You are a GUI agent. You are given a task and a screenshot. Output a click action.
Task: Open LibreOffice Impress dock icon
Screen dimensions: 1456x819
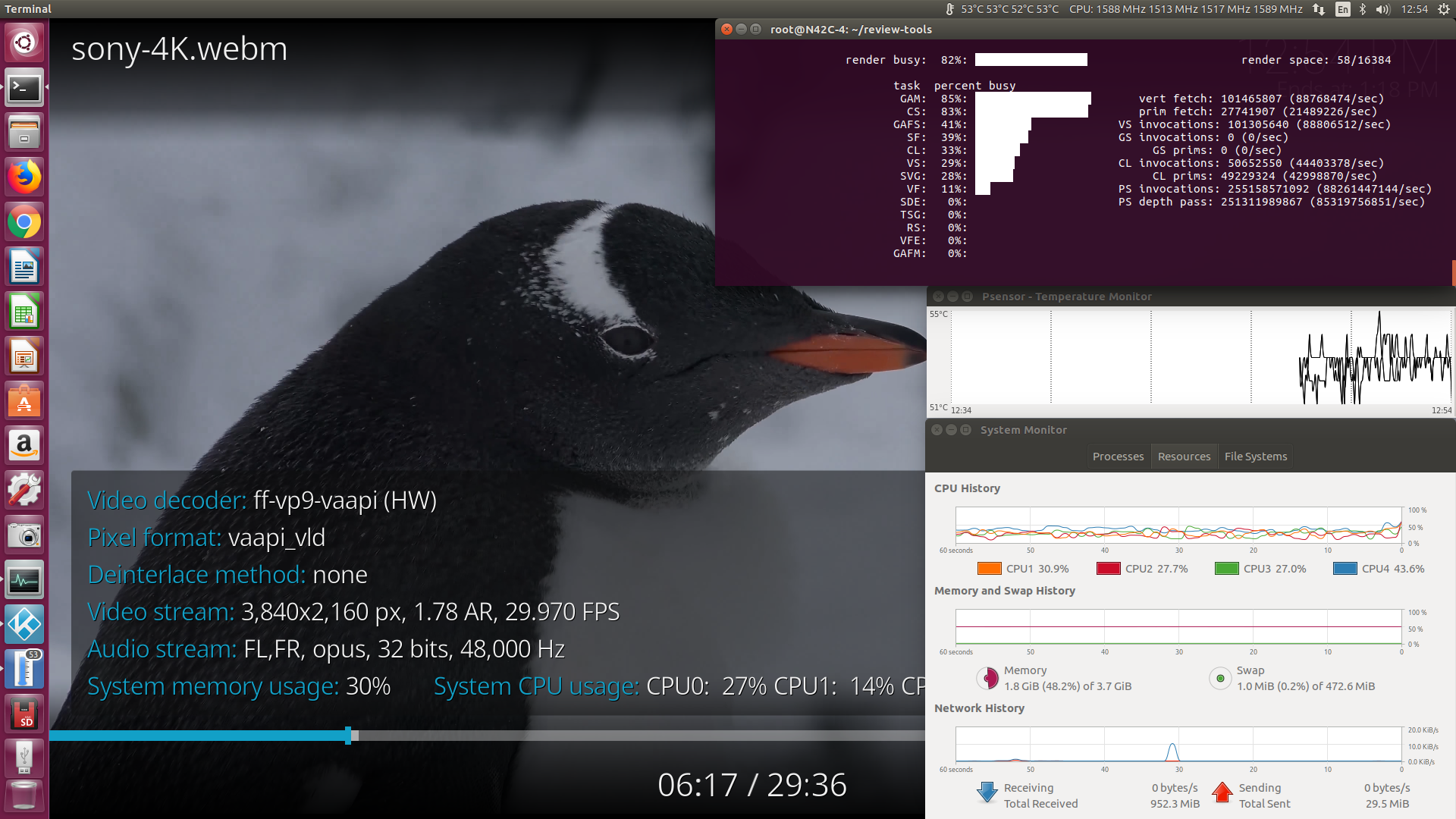coord(24,356)
